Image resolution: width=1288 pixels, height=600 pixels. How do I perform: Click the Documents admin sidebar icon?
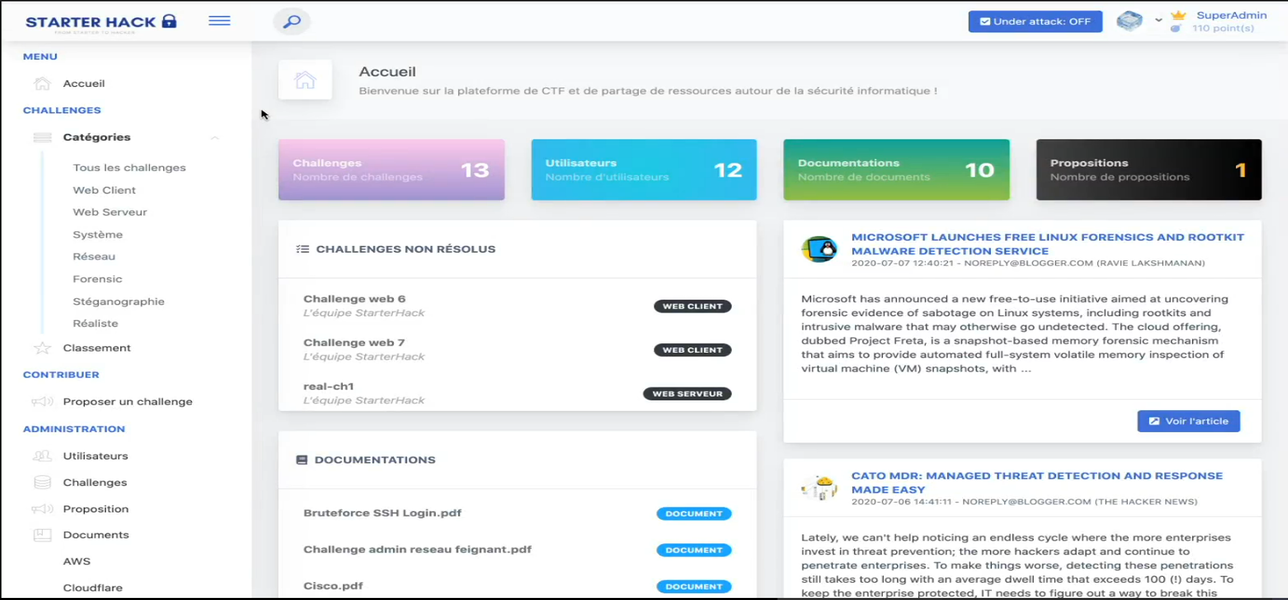[x=42, y=535]
